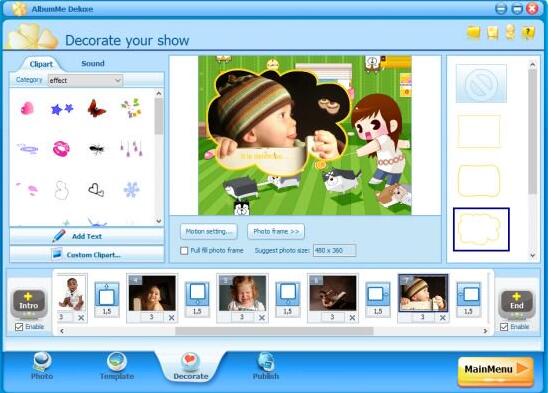Toggle the Intro Enable checkbox
551x393 pixels.
(19, 327)
